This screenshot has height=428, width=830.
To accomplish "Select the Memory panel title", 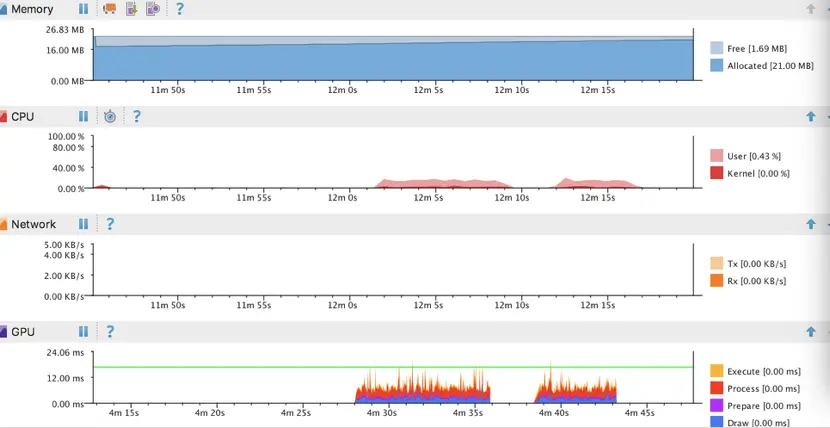I will (x=32, y=9).
